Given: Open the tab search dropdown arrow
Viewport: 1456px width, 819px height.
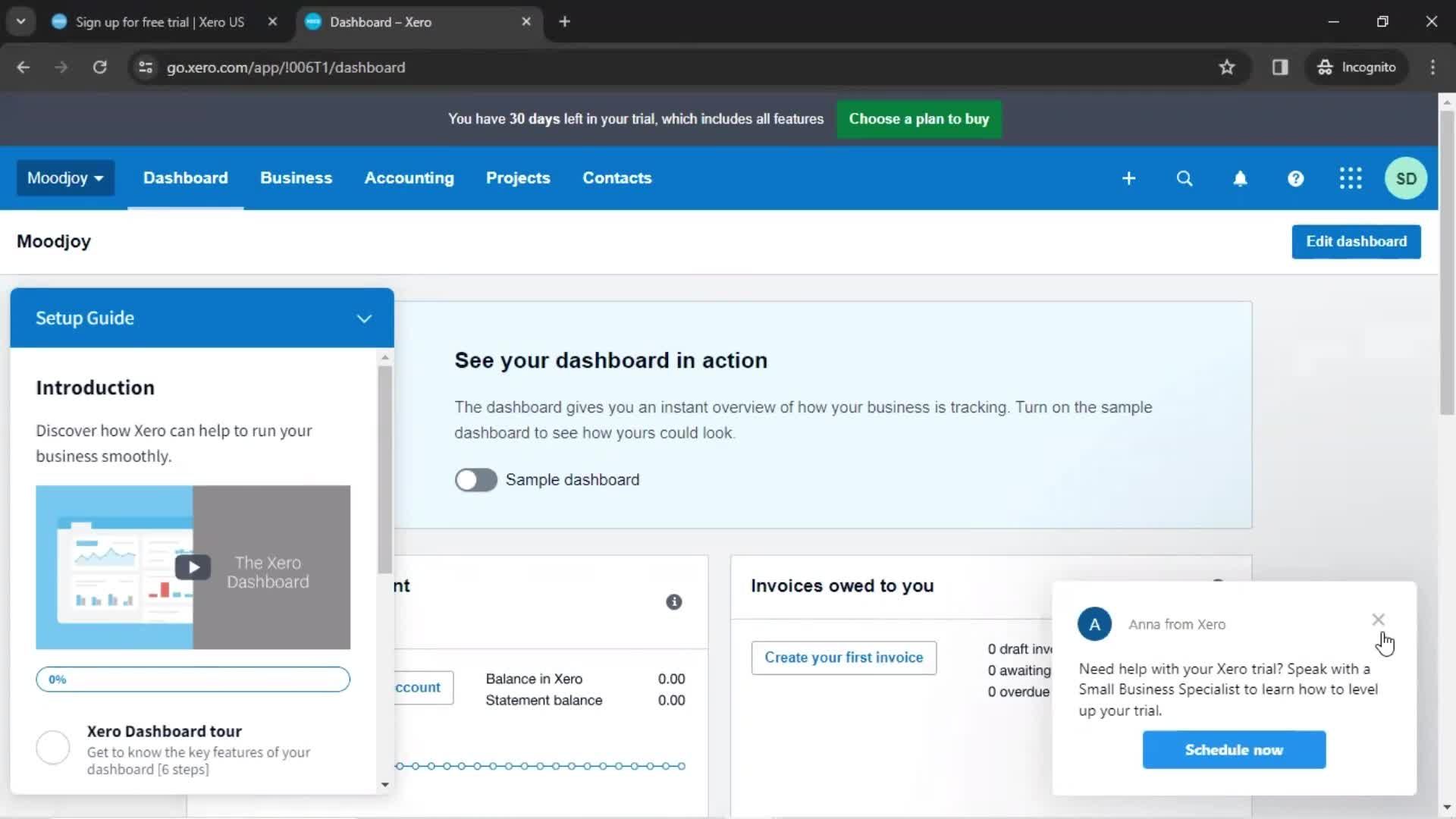Looking at the screenshot, I should (20, 22).
